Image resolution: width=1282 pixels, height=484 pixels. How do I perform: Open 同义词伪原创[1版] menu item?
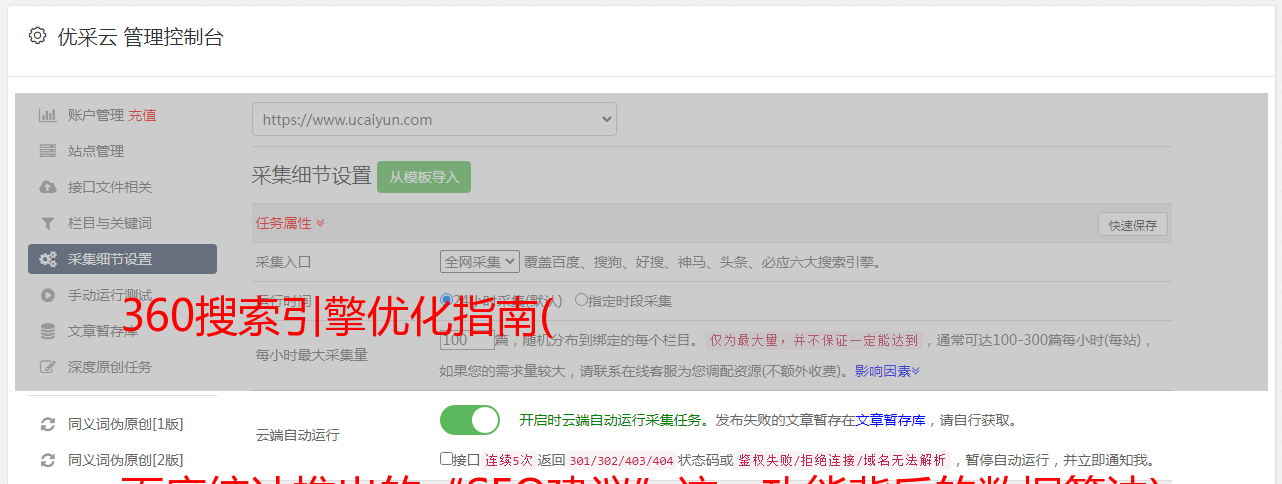[126, 424]
